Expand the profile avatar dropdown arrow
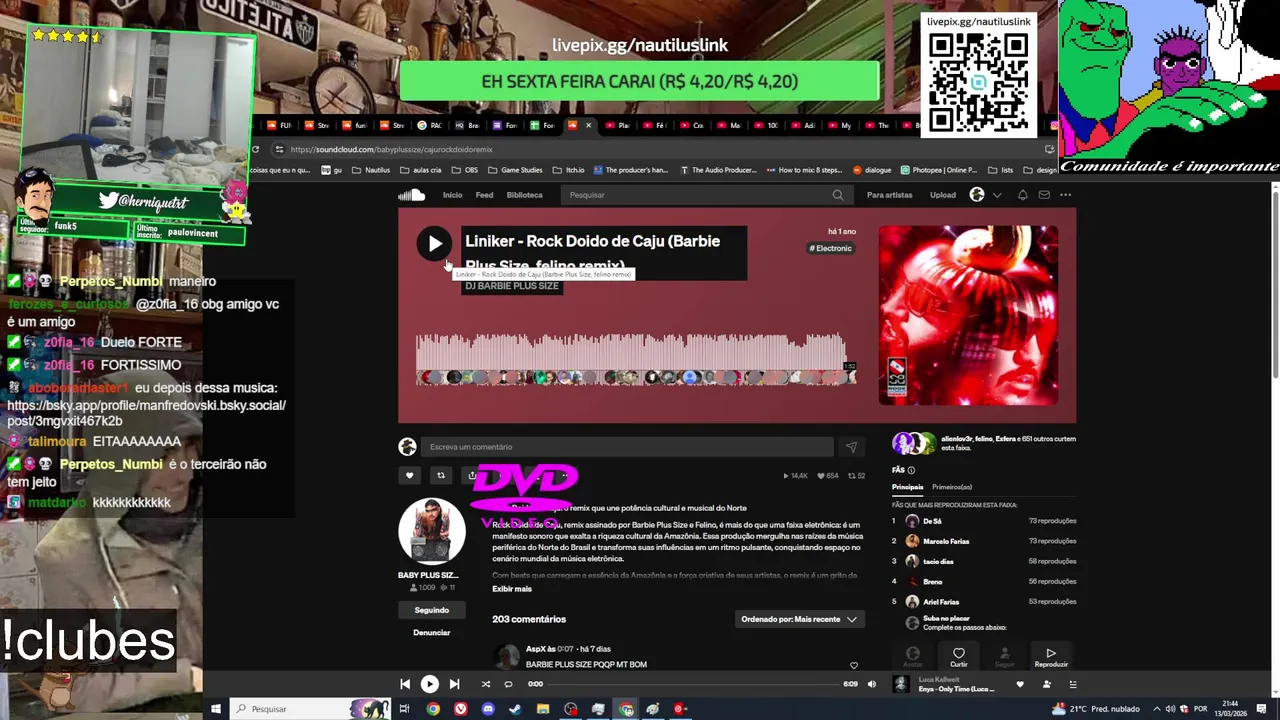 click(997, 195)
